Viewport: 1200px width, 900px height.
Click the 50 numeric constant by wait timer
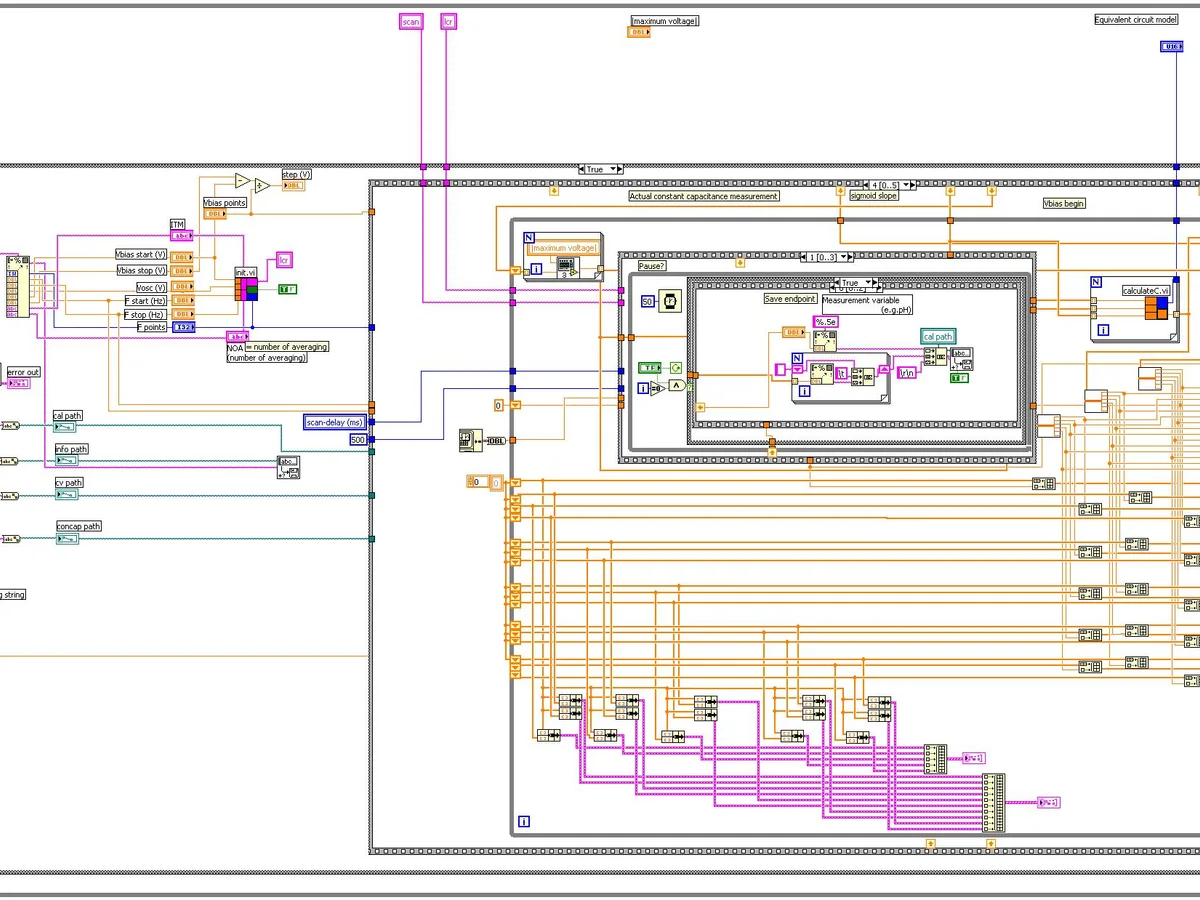tap(647, 301)
